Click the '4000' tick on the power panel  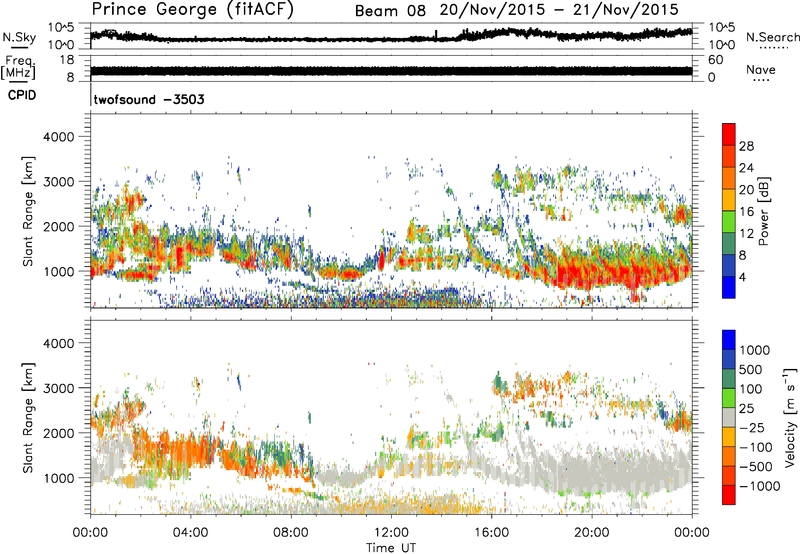59,137
